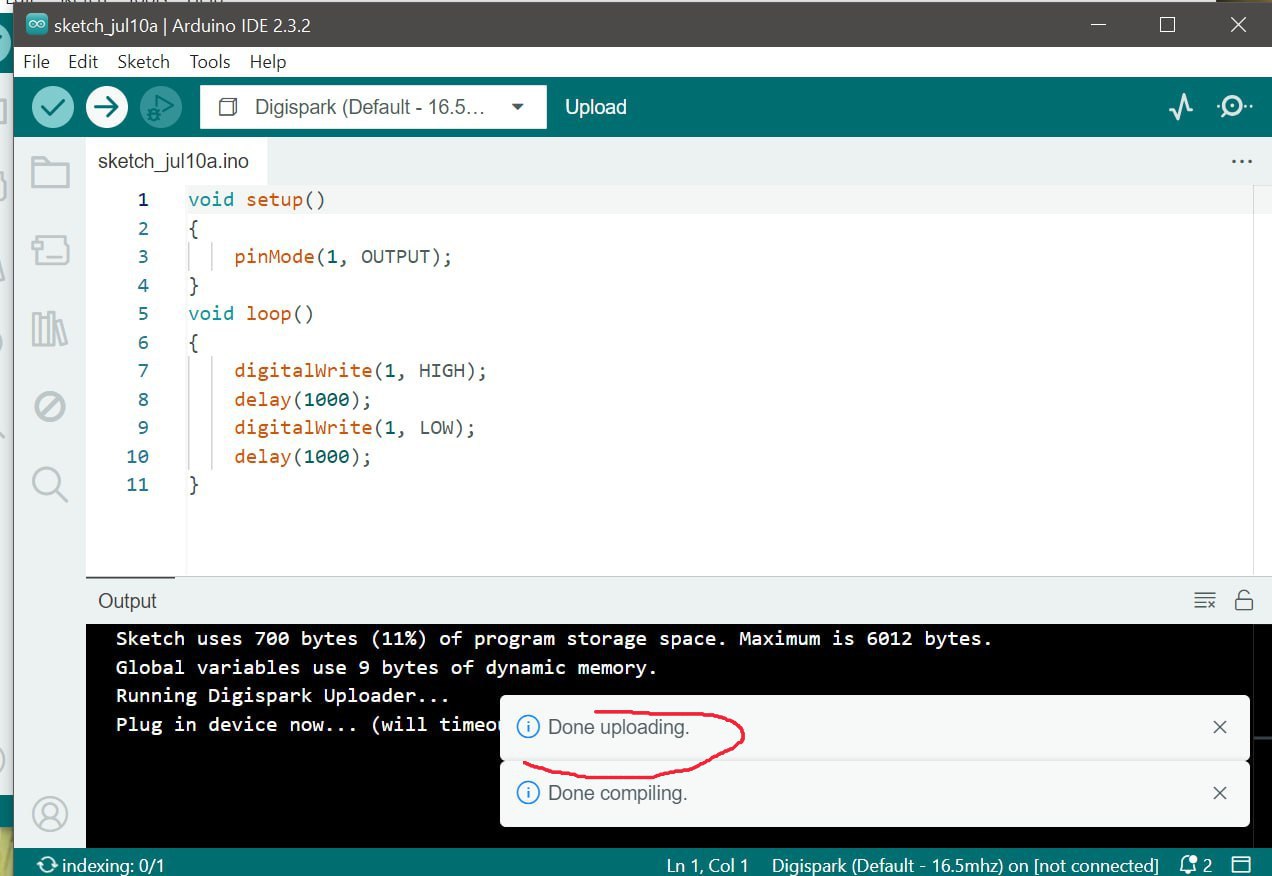The height and width of the screenshot is (876, 1272).
Task: Open the Boards Manager panel
Action: click(50, 250)
